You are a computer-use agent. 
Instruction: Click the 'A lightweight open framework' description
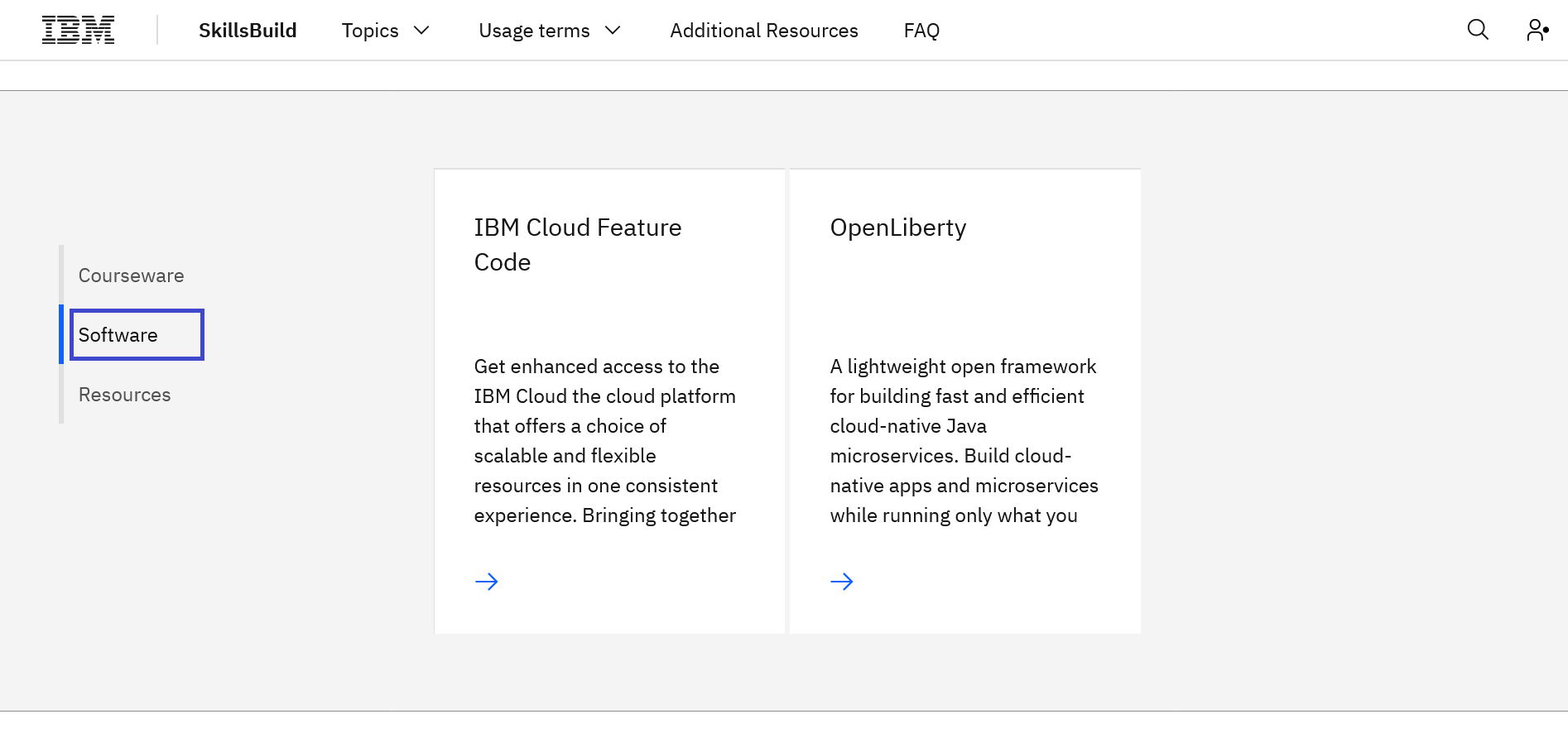pyautogui.click(x=964, y=441)
